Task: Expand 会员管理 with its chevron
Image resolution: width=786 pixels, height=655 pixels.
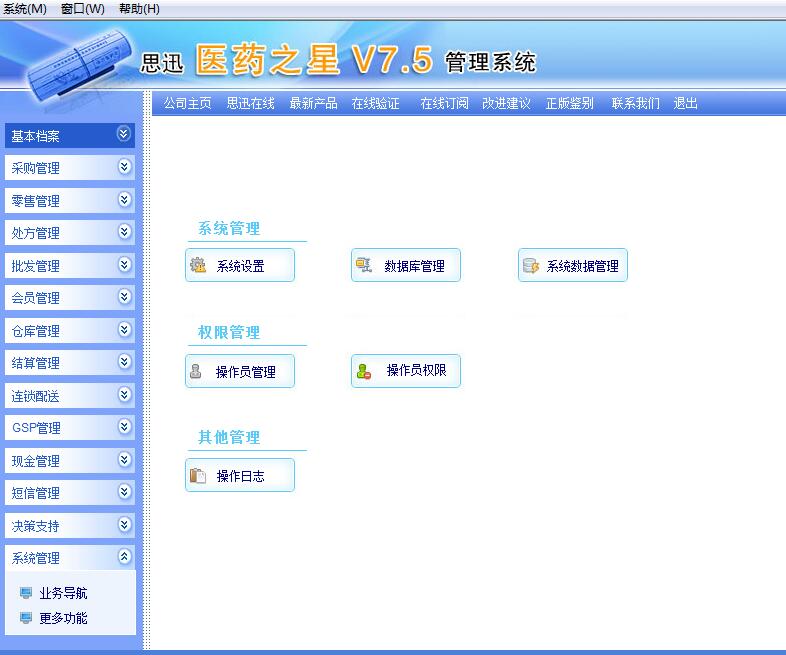Action: coord(124,297)
